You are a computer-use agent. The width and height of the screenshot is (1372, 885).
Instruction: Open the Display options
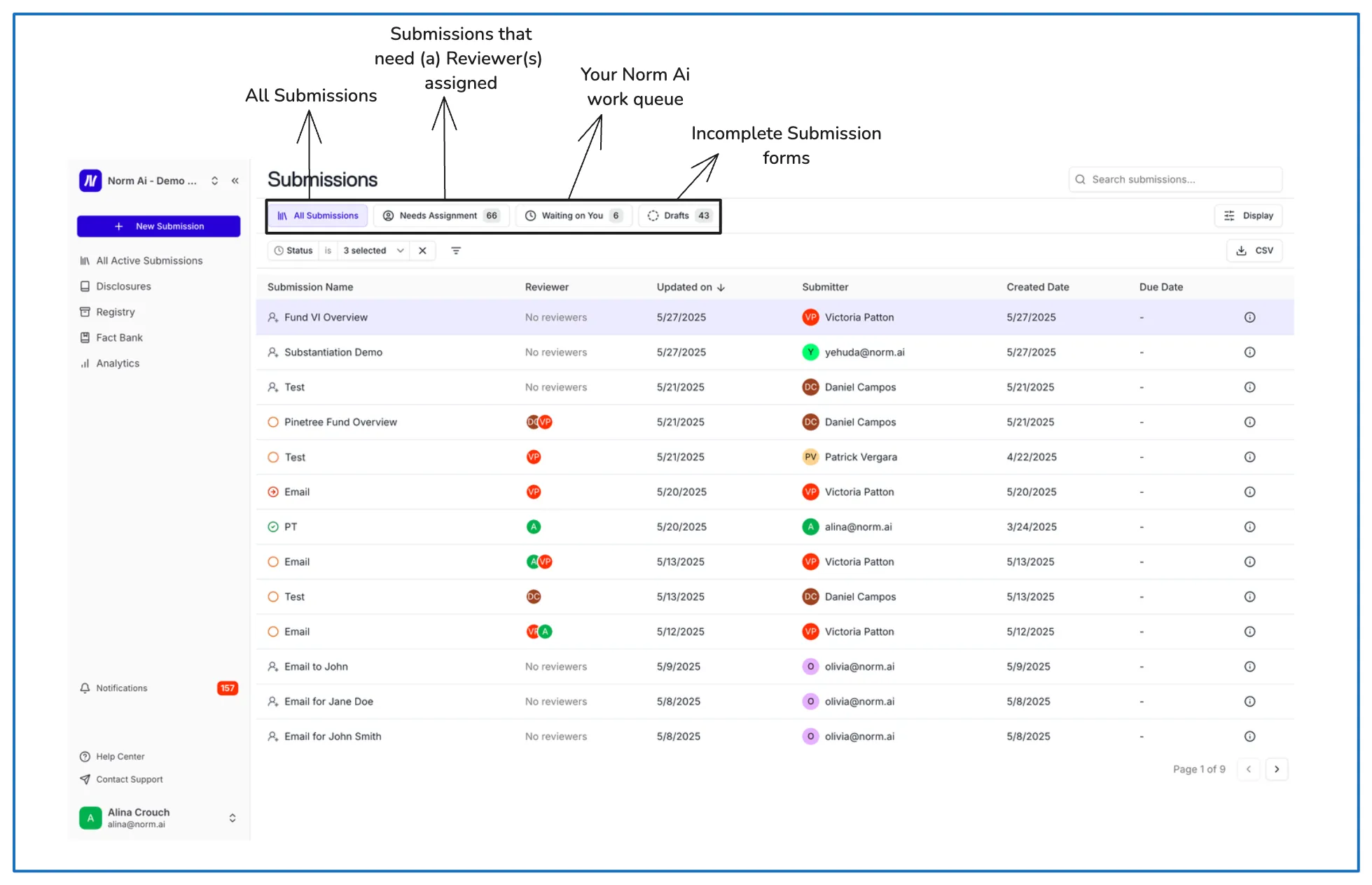[x=1248, y=216]
